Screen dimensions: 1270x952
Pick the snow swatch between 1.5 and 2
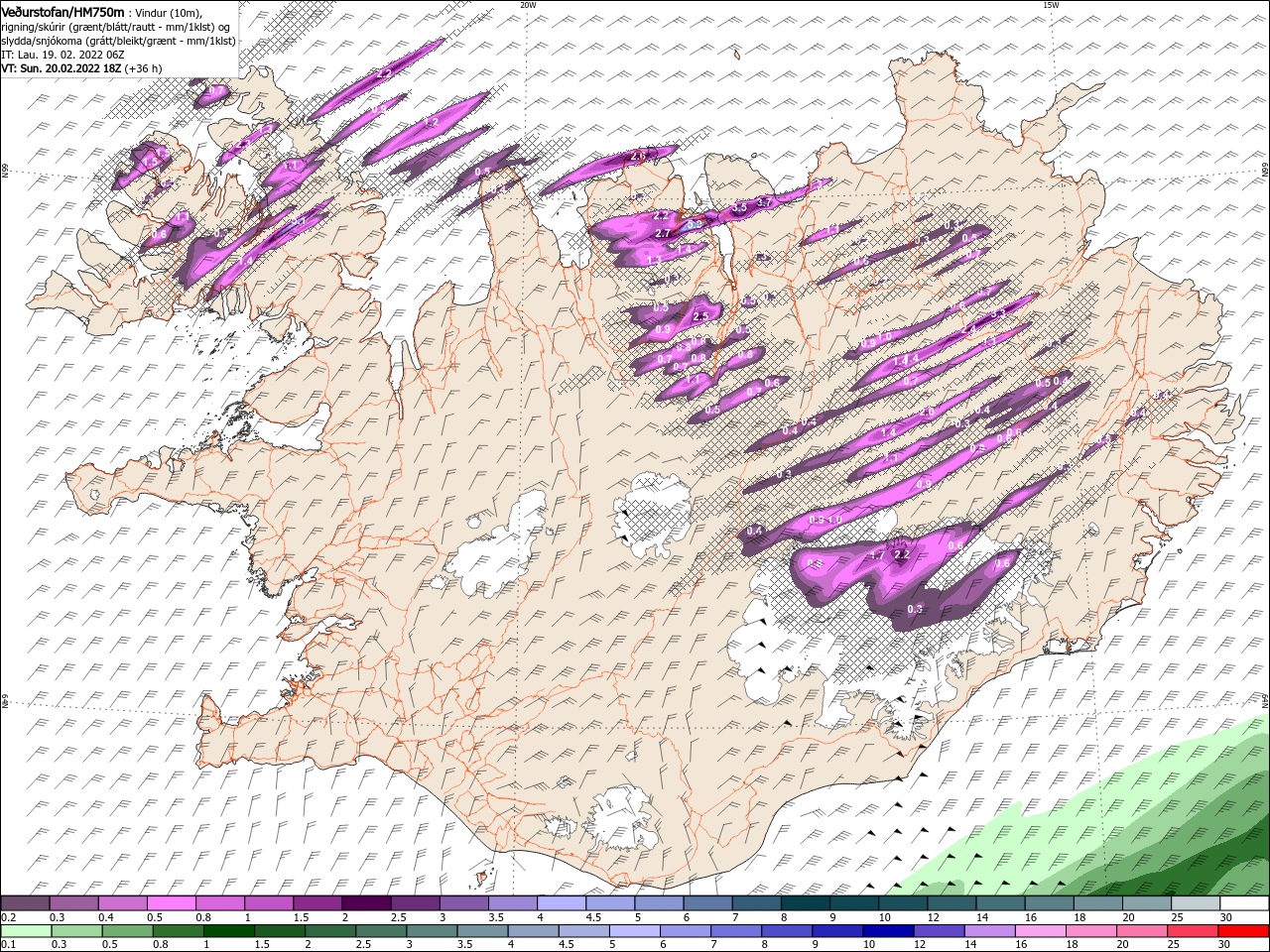(317, 903)
